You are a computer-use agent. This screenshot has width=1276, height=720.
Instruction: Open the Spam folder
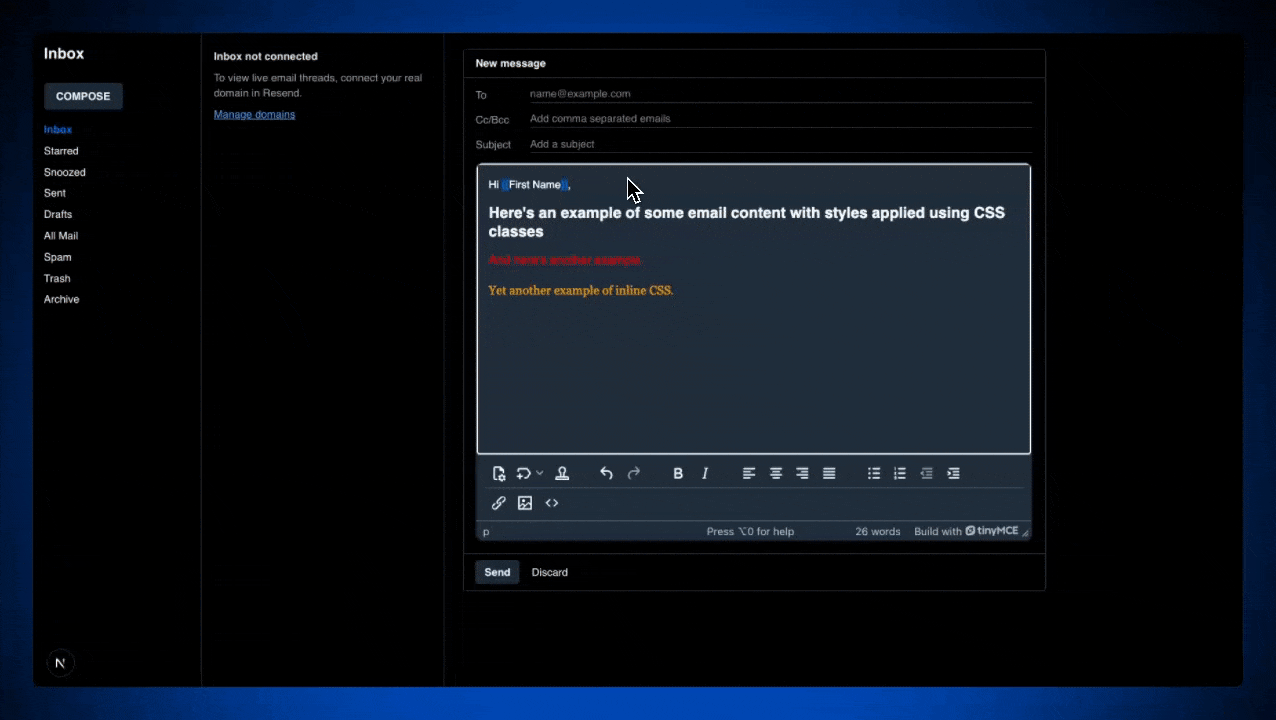[x=57, y=257]
